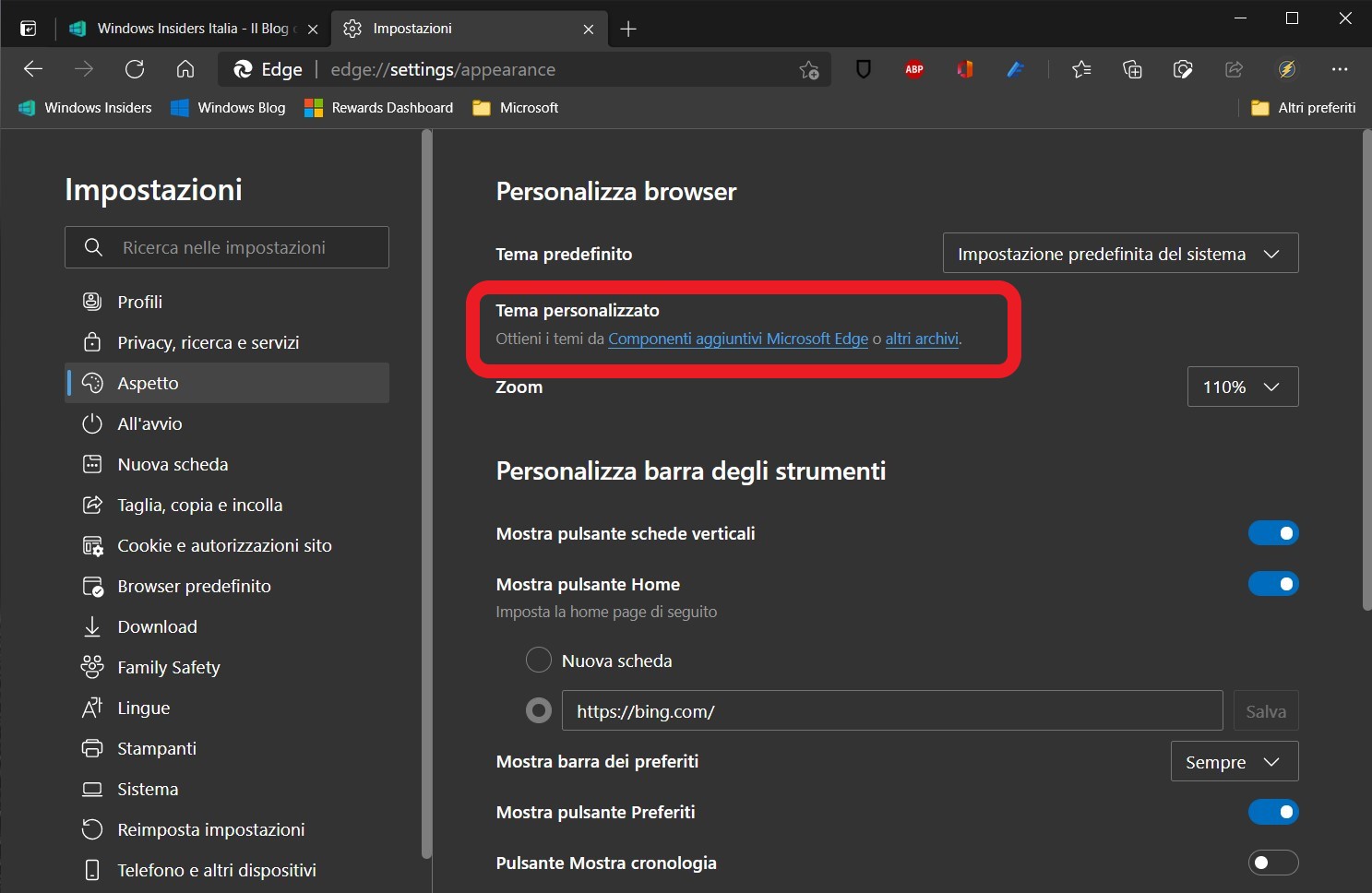Image resolution: width=1372 pixels, height=893 pixels.
Task: Open Family Safety settings
Action: tap(227, 667)
